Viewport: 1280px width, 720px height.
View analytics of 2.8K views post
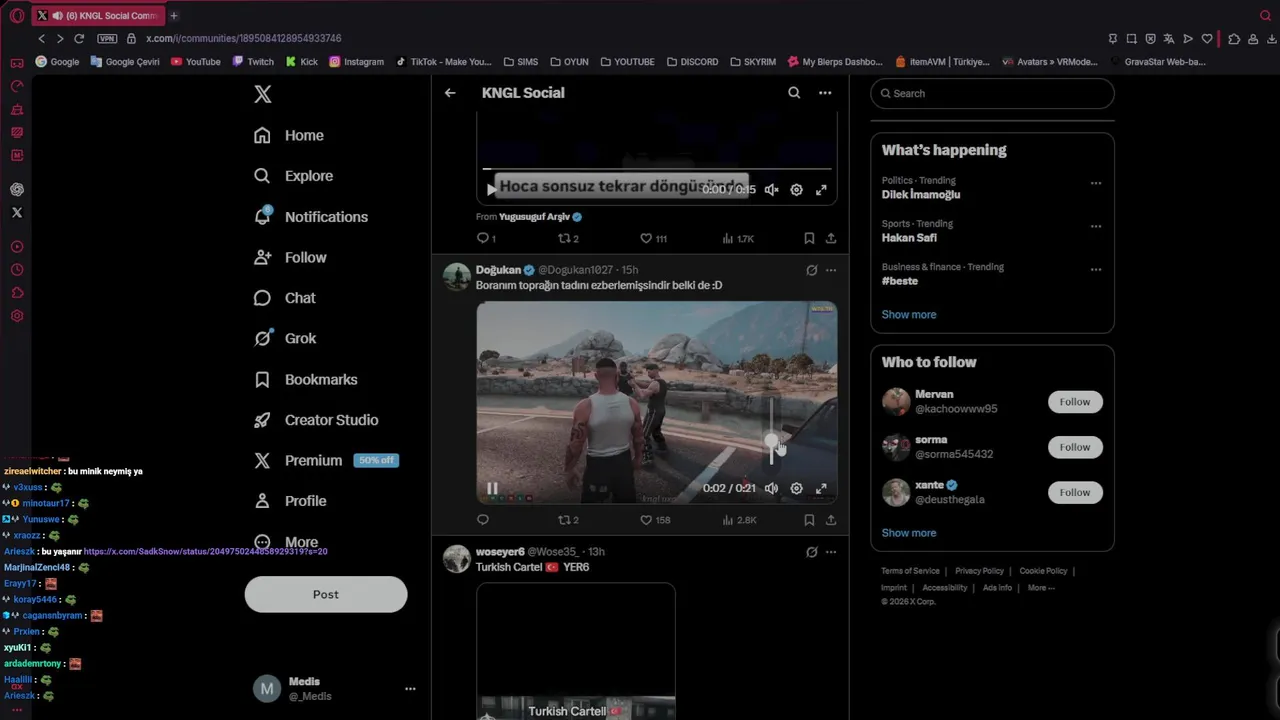pyautogui.click(x=739, y=520)
